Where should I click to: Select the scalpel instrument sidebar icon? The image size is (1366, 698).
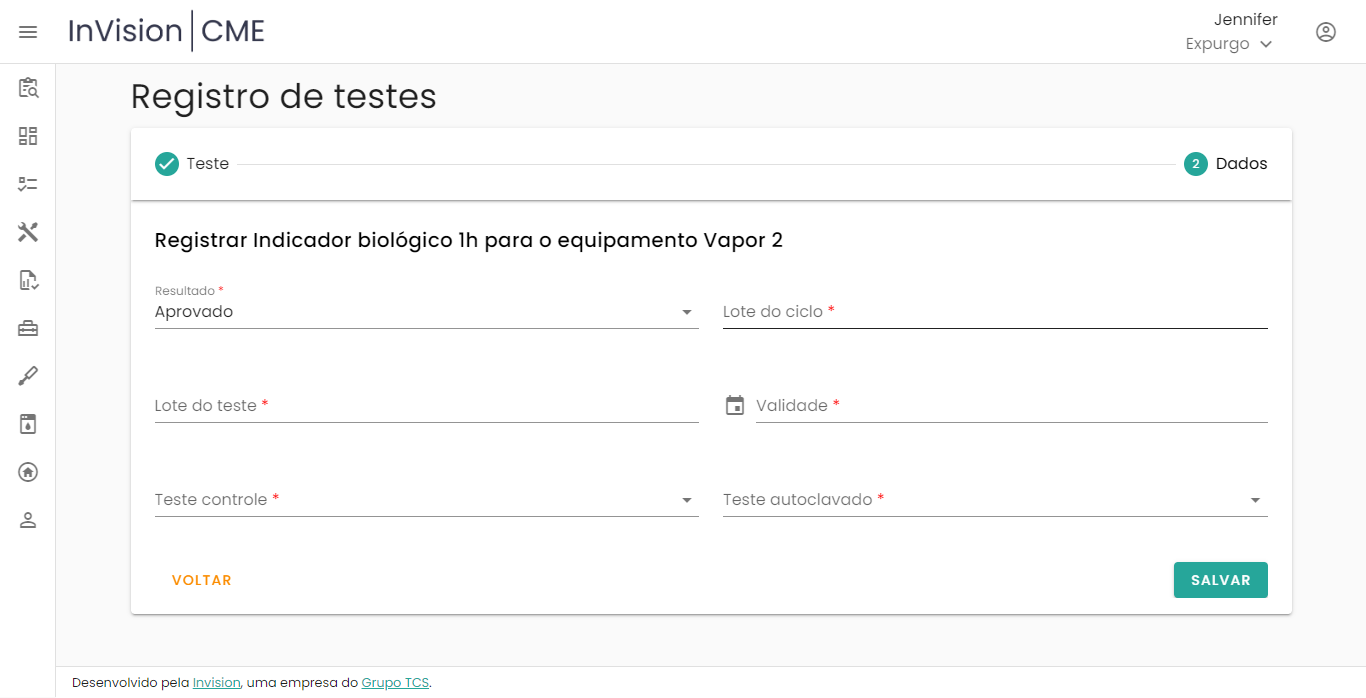point(28,376)
